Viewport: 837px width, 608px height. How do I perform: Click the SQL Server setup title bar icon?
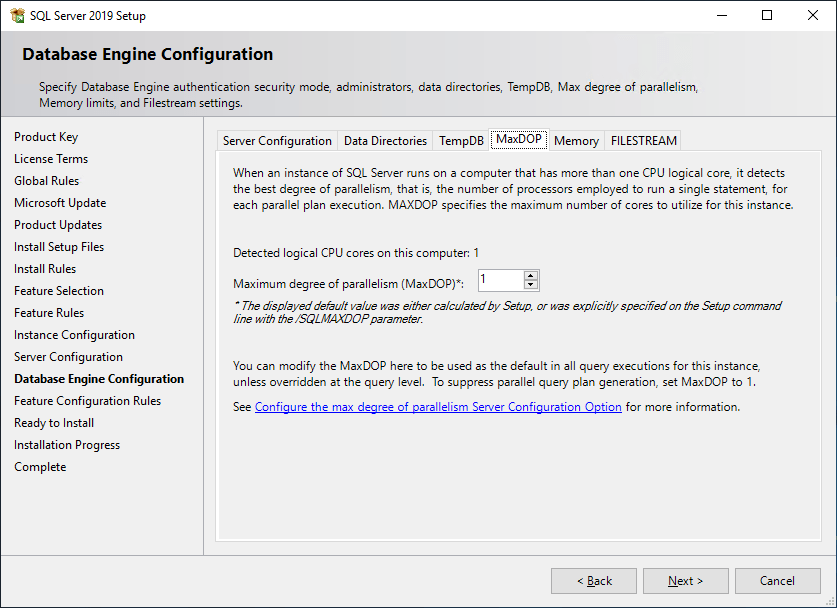pyautogui.click(x=17, y=15)
